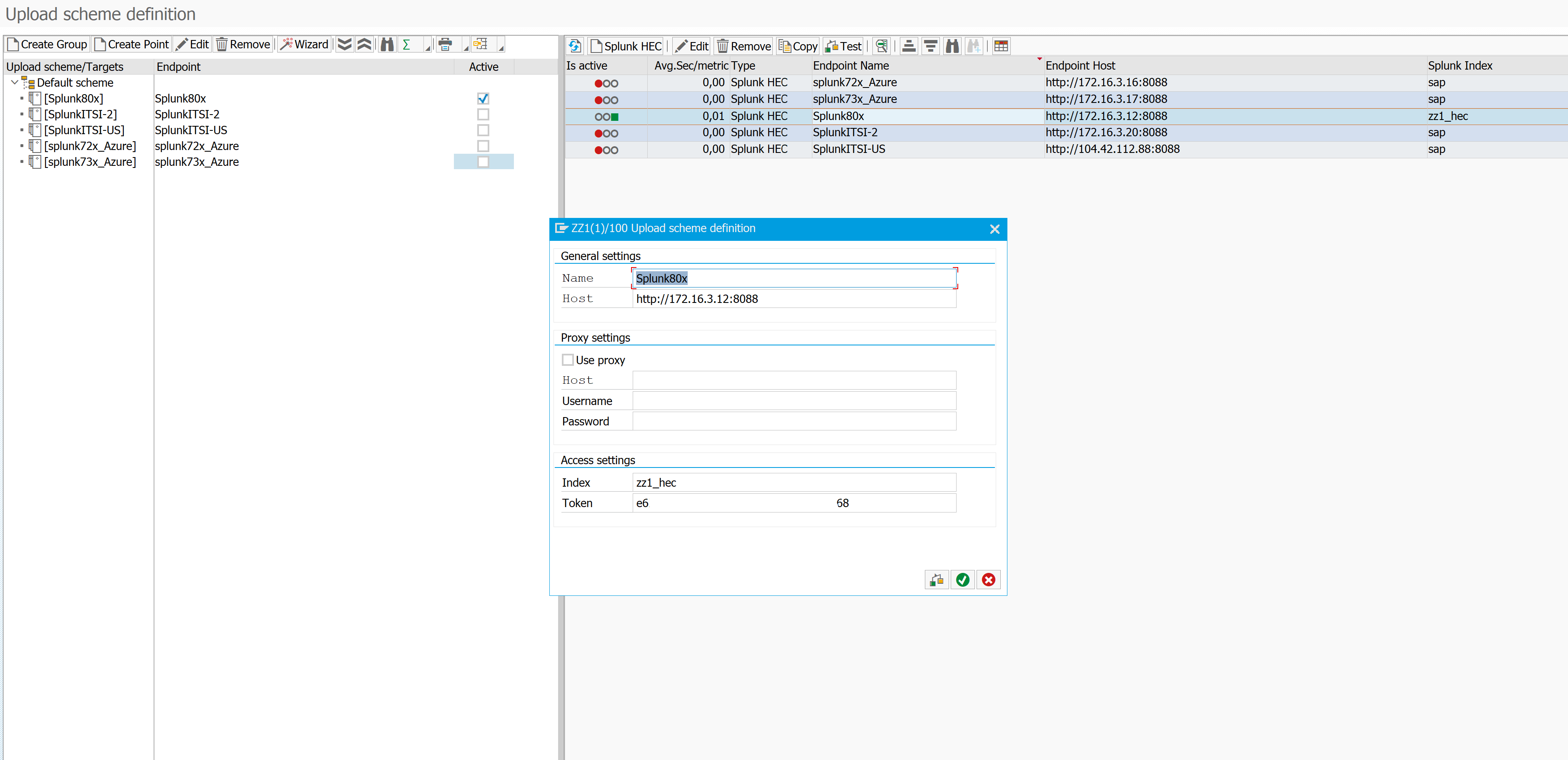This screenshot has width=1568, height=760.
Task: Collapse the Default scheme tree node
Action: pos(15,82)
